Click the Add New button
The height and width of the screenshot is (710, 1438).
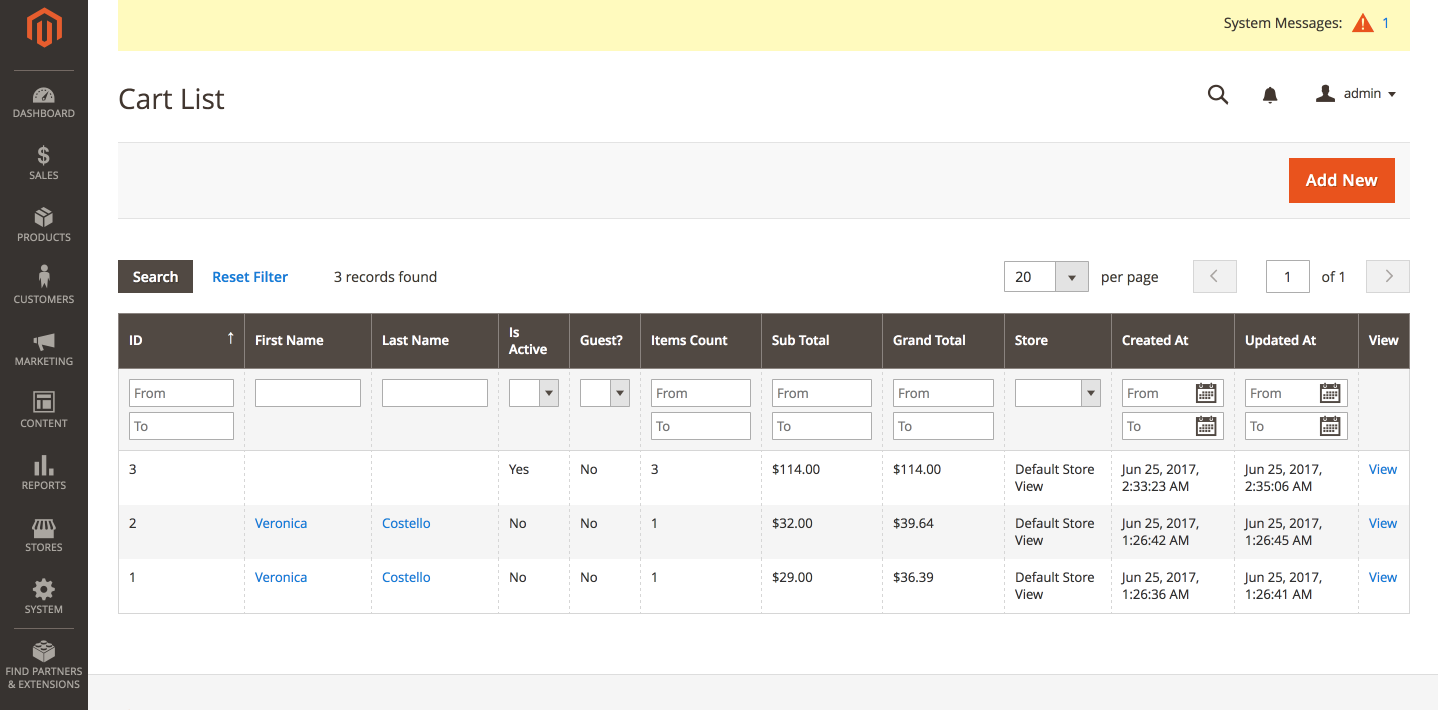coord(1341,180)
